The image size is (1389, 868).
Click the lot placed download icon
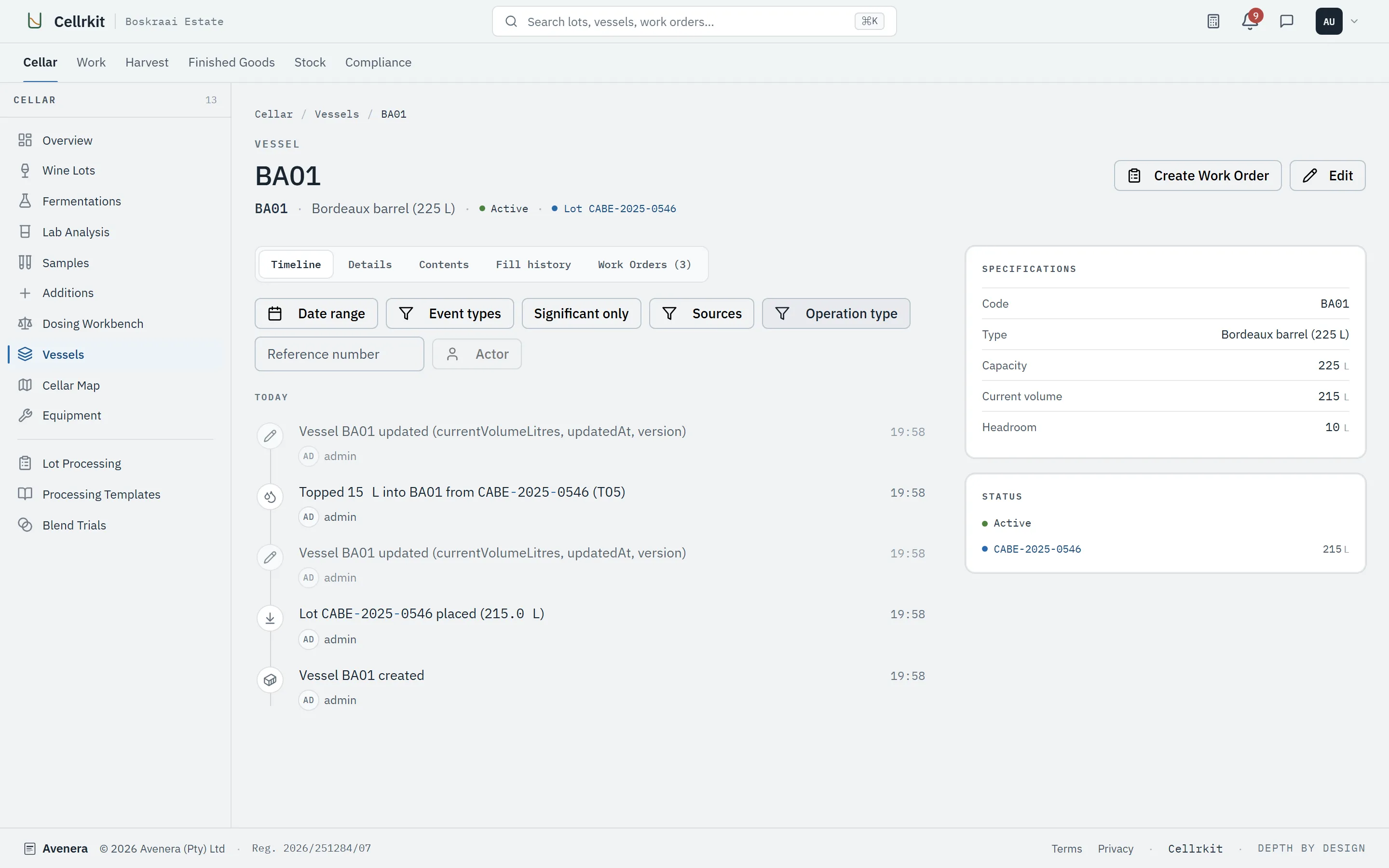[270, 618]
